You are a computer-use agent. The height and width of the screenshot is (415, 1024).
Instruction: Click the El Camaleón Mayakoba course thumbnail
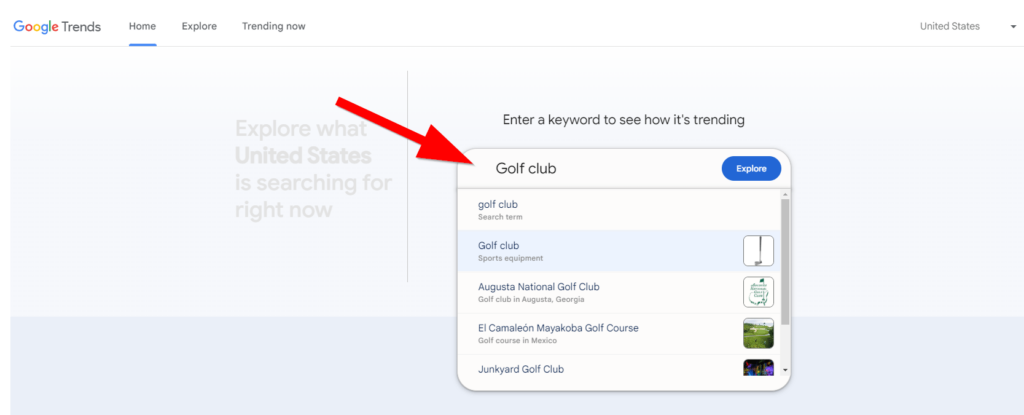pyautogui.click(x=758, y=333)
